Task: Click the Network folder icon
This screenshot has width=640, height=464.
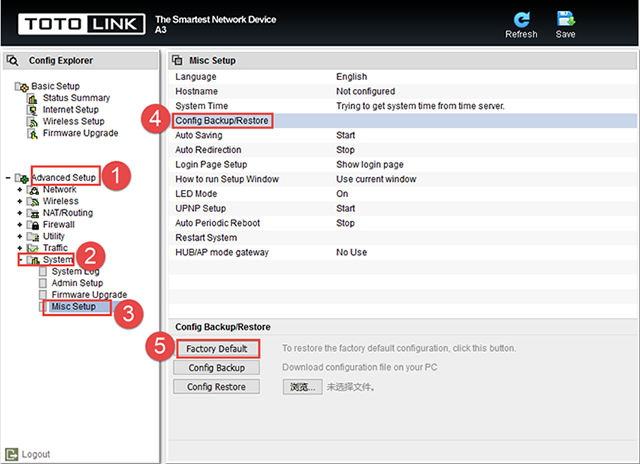Action: pyautogui.click(x=33, y=190)
